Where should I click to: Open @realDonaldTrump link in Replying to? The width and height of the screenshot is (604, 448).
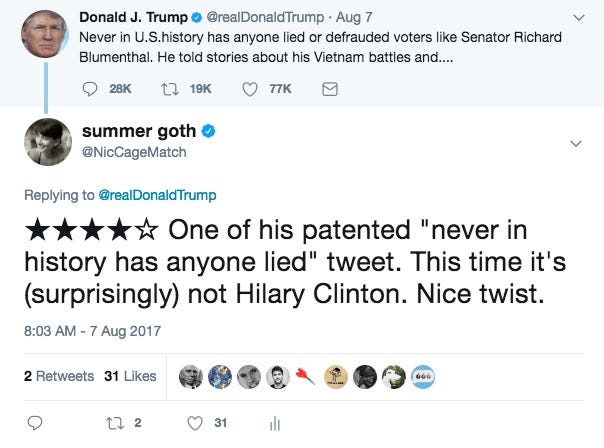pyautogui.click(x=158, y=195)
